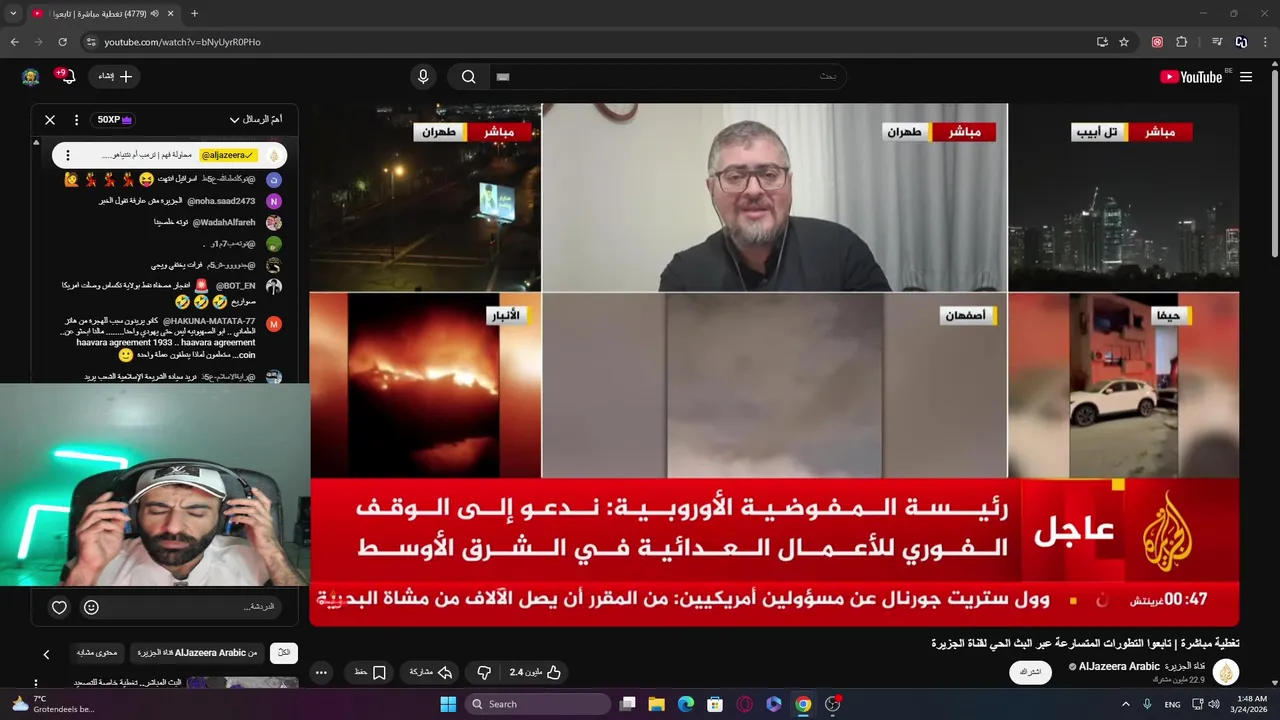Open Windows Start menu

click(448, 704)
